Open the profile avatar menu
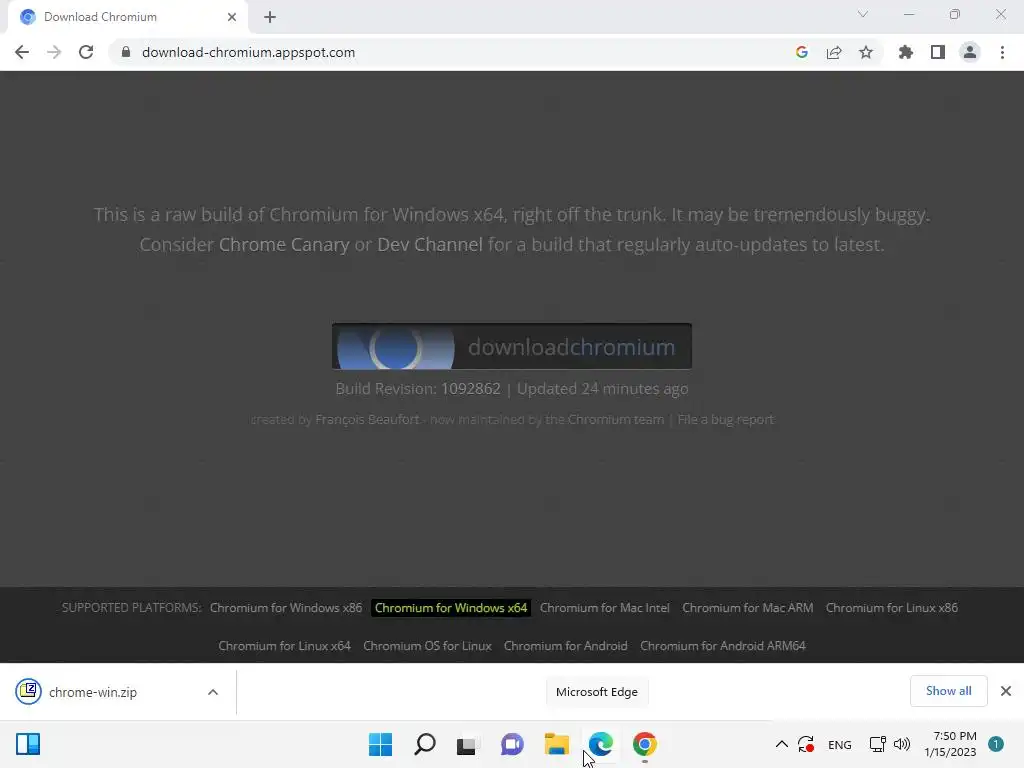1024x768 pixels. point(970,52)
